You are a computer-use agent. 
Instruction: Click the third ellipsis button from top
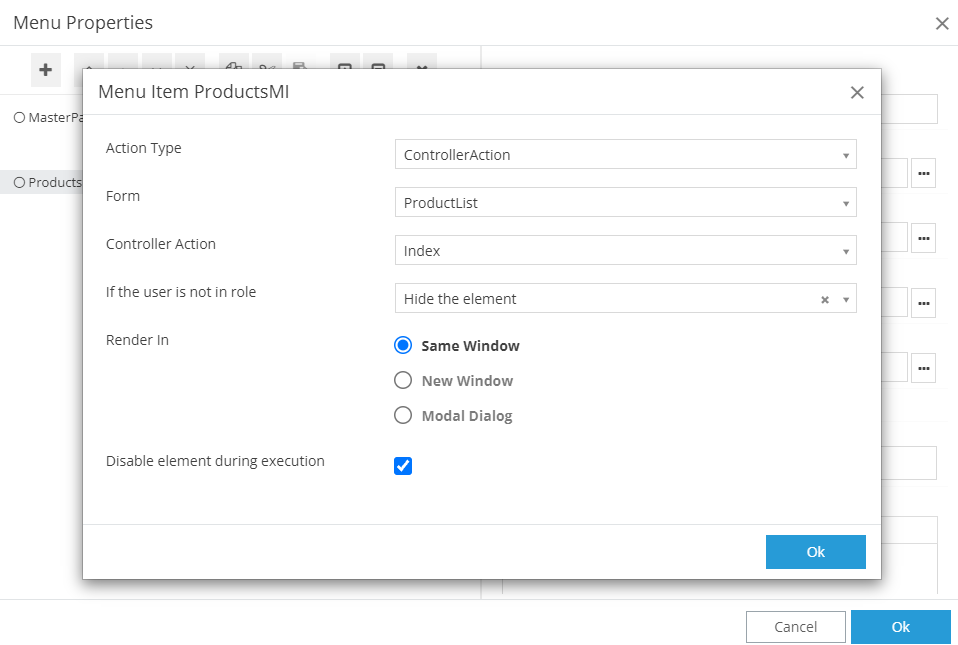click(x=923, y=303)
